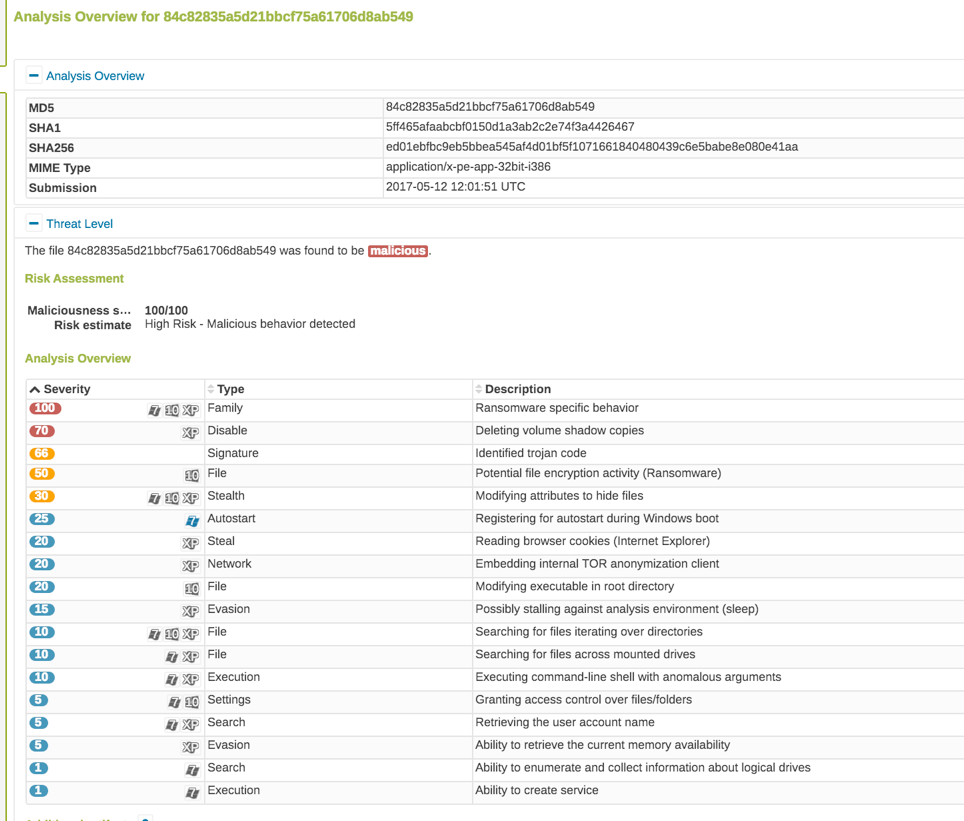The width and height of the screenshot is (964, 821).
Task: Collapse the Threat Level section
Action: point(34,224)
